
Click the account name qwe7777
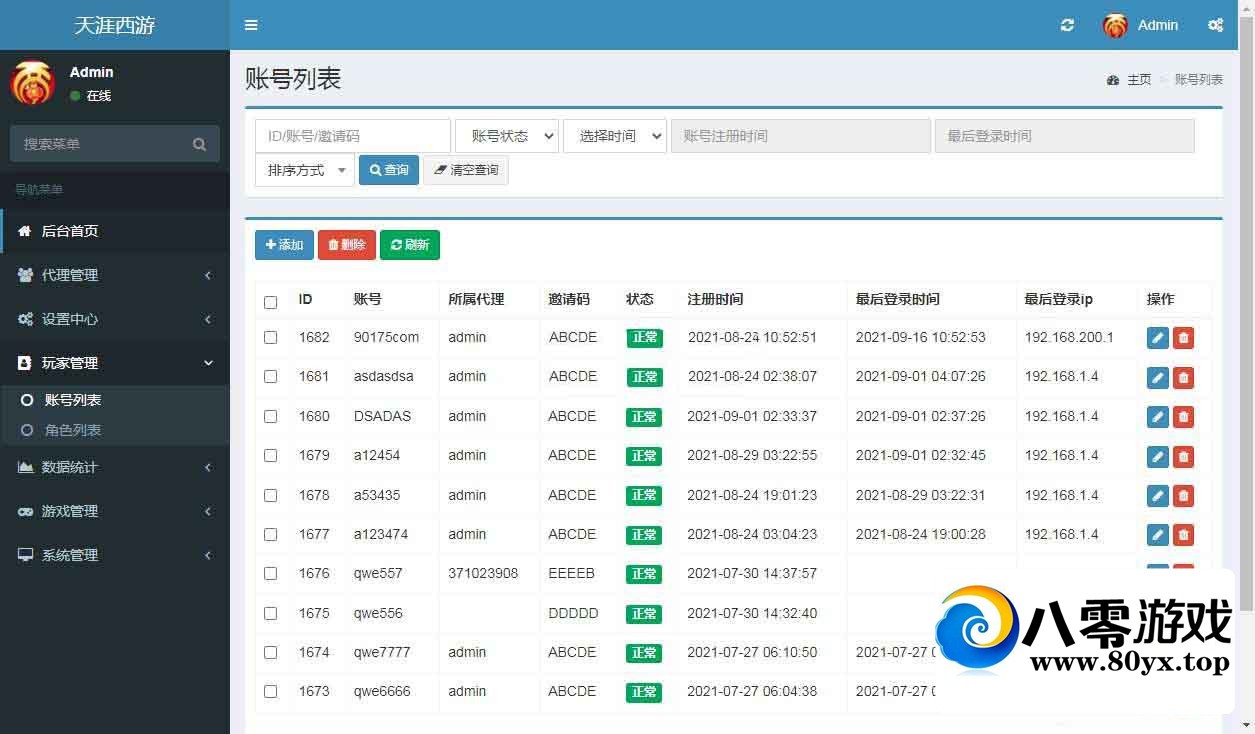(x=382, y=652)
